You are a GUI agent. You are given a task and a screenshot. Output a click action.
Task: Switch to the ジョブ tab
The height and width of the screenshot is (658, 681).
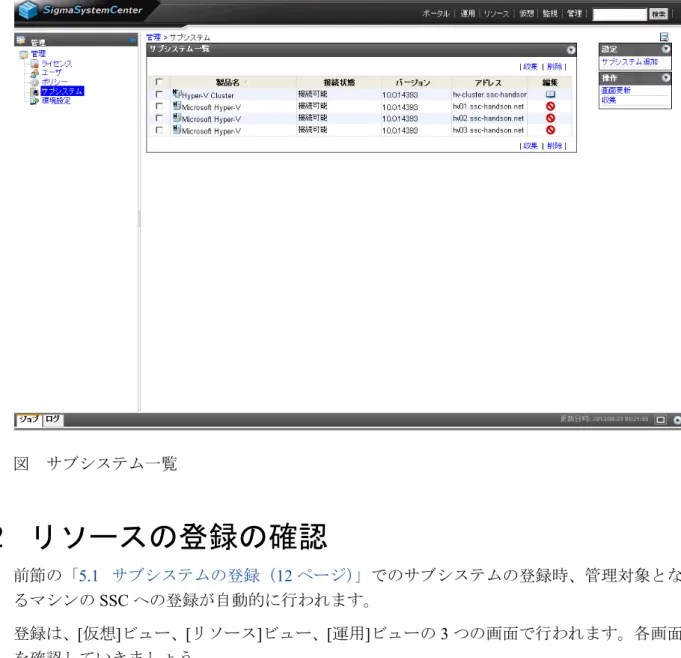point(29,420)
